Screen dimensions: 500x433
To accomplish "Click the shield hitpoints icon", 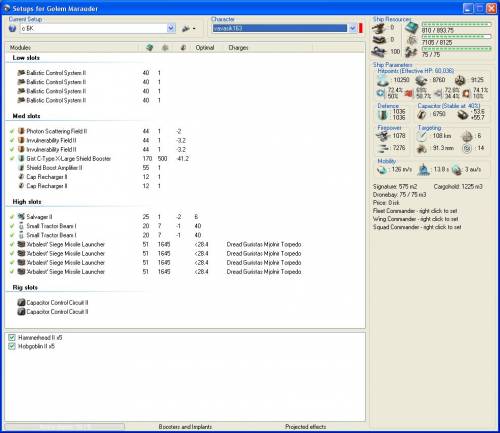I will point(383,80).
